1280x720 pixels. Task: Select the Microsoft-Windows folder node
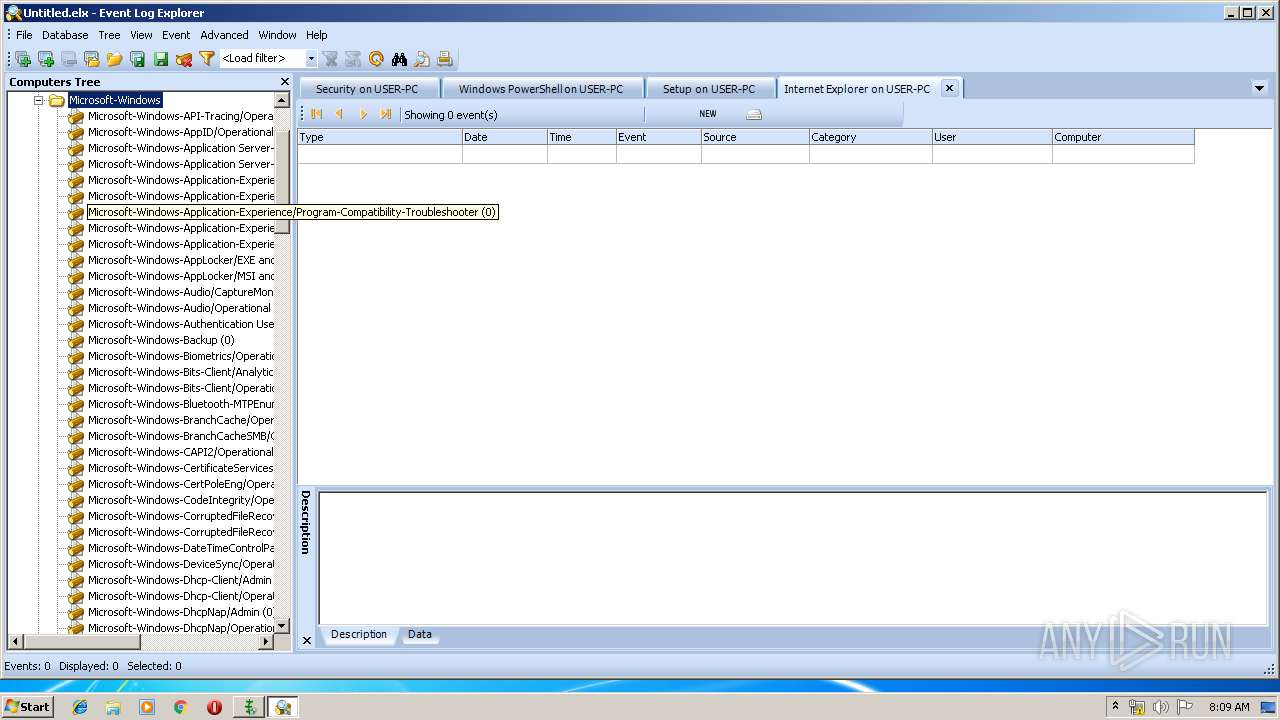pyautogui.click(x=115, y=100)
